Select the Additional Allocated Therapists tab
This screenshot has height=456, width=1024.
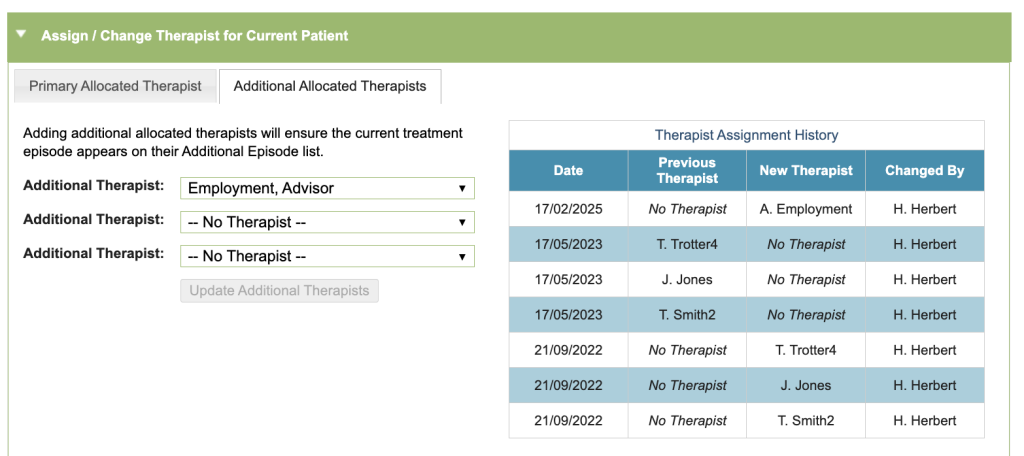click(330, 86)
